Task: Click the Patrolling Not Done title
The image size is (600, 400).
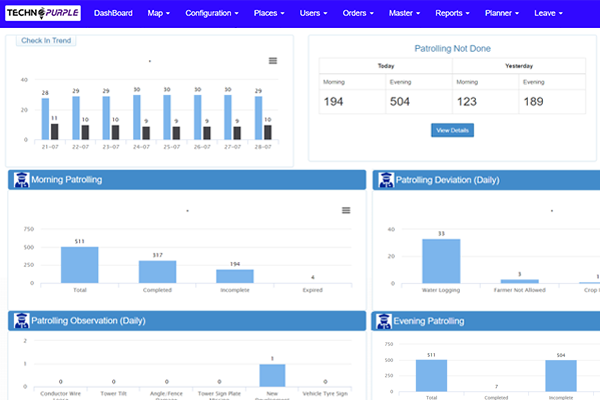Action: click(452, 49)
